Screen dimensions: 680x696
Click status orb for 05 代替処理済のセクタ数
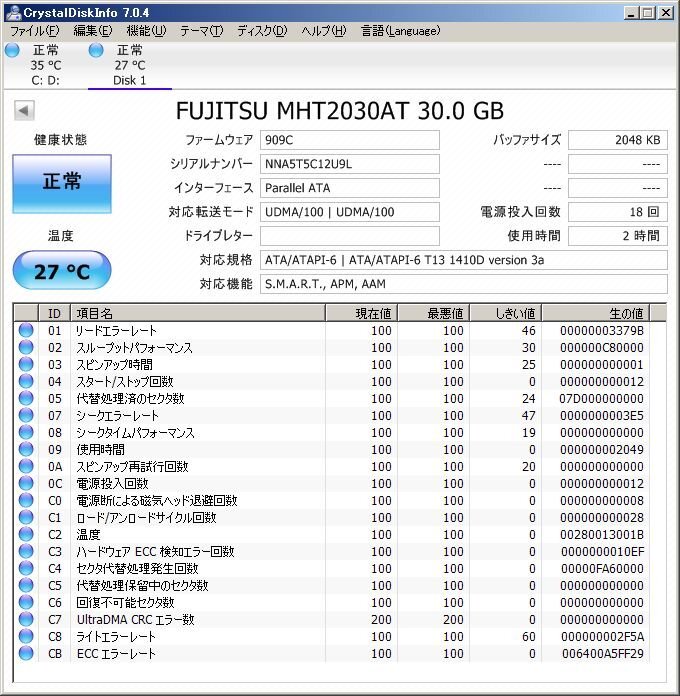(x=26, y=399)
